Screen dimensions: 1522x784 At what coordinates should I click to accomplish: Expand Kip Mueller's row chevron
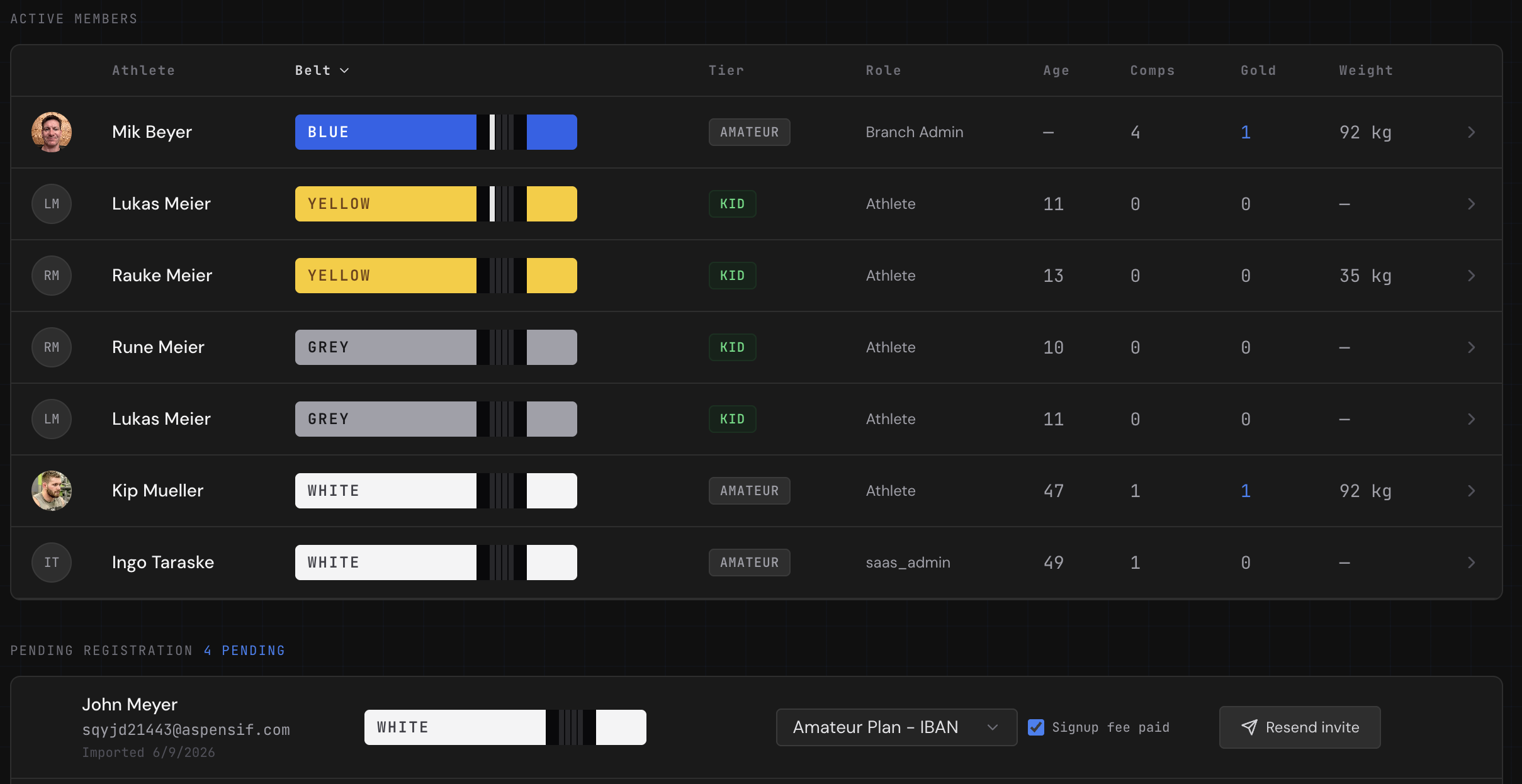[1471, 491]
